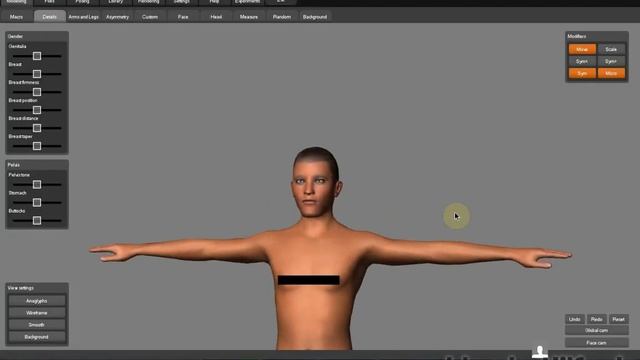640x360 pixels.
Task: Toggle Anaglyphs view setting
Action: 36,301
